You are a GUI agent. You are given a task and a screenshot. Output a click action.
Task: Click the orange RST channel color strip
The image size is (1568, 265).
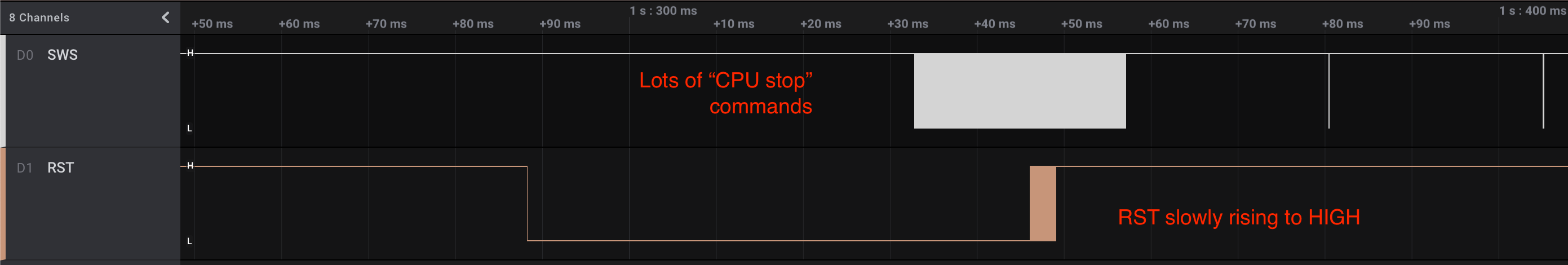tap(2, 204)
